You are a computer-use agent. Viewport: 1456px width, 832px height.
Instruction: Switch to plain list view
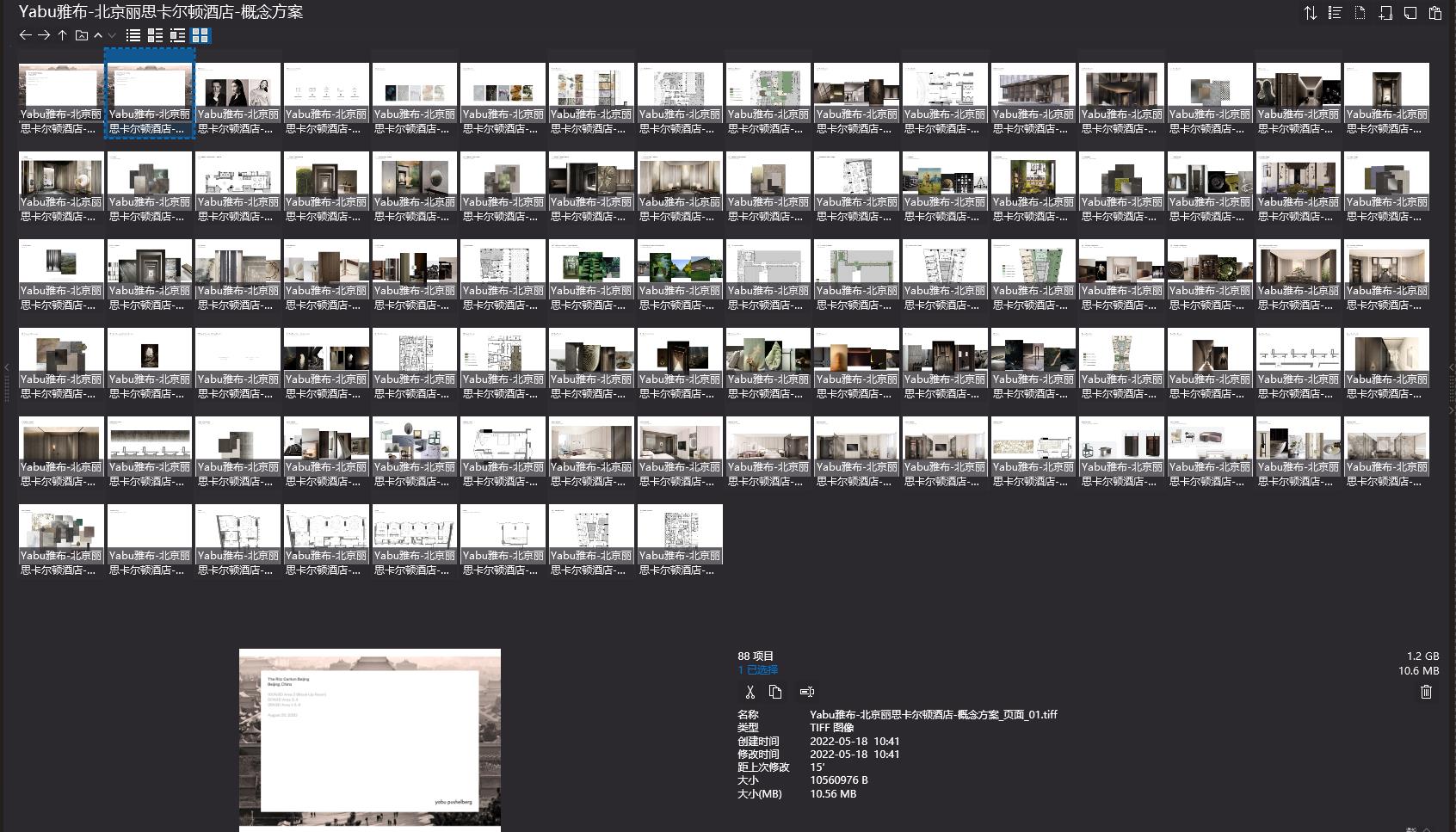[x=133, y=35]
